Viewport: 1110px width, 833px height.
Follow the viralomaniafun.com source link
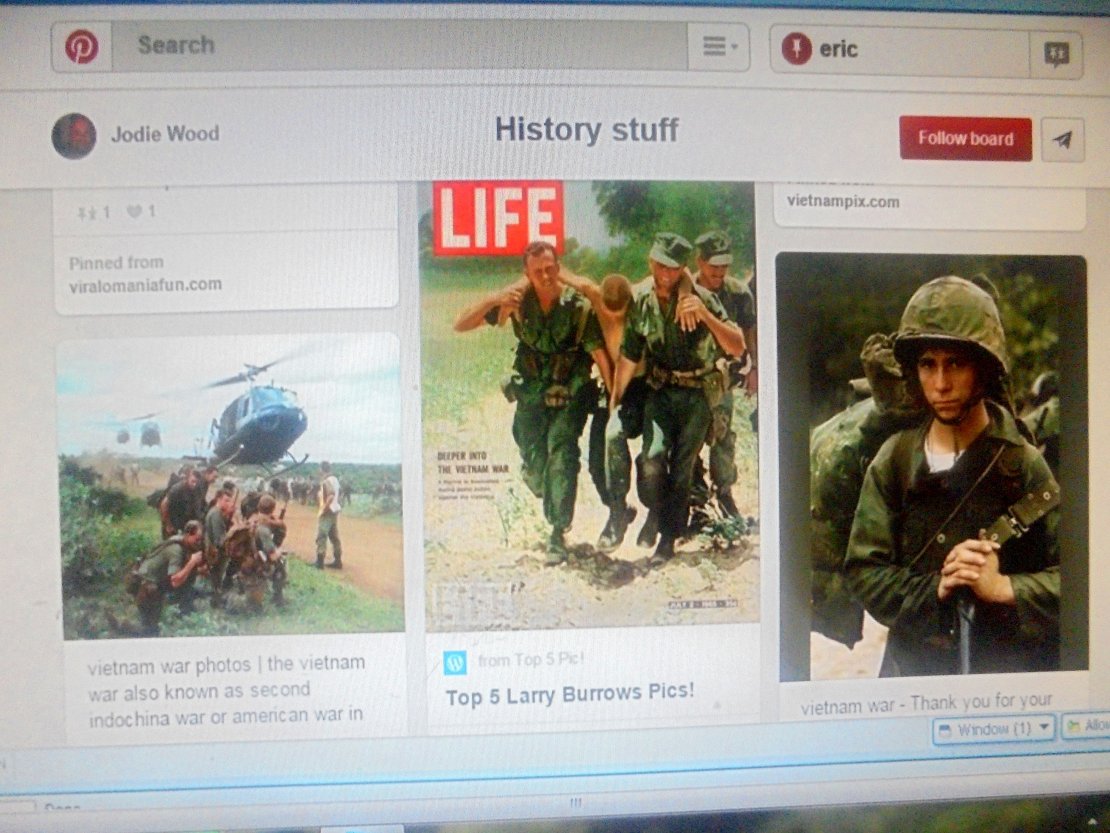tap(145, 285)
